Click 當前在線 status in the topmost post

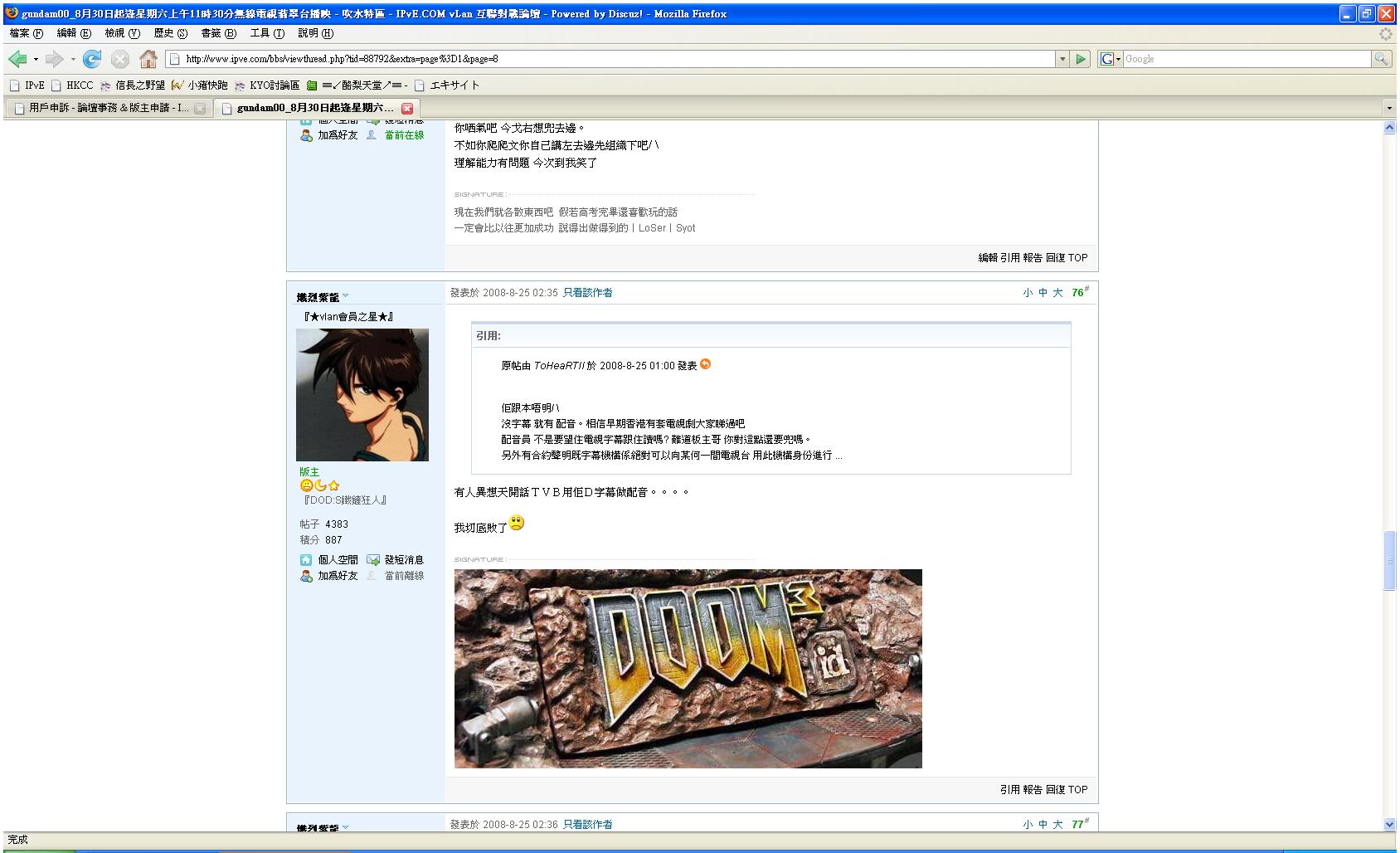click(x=404, y=135)
